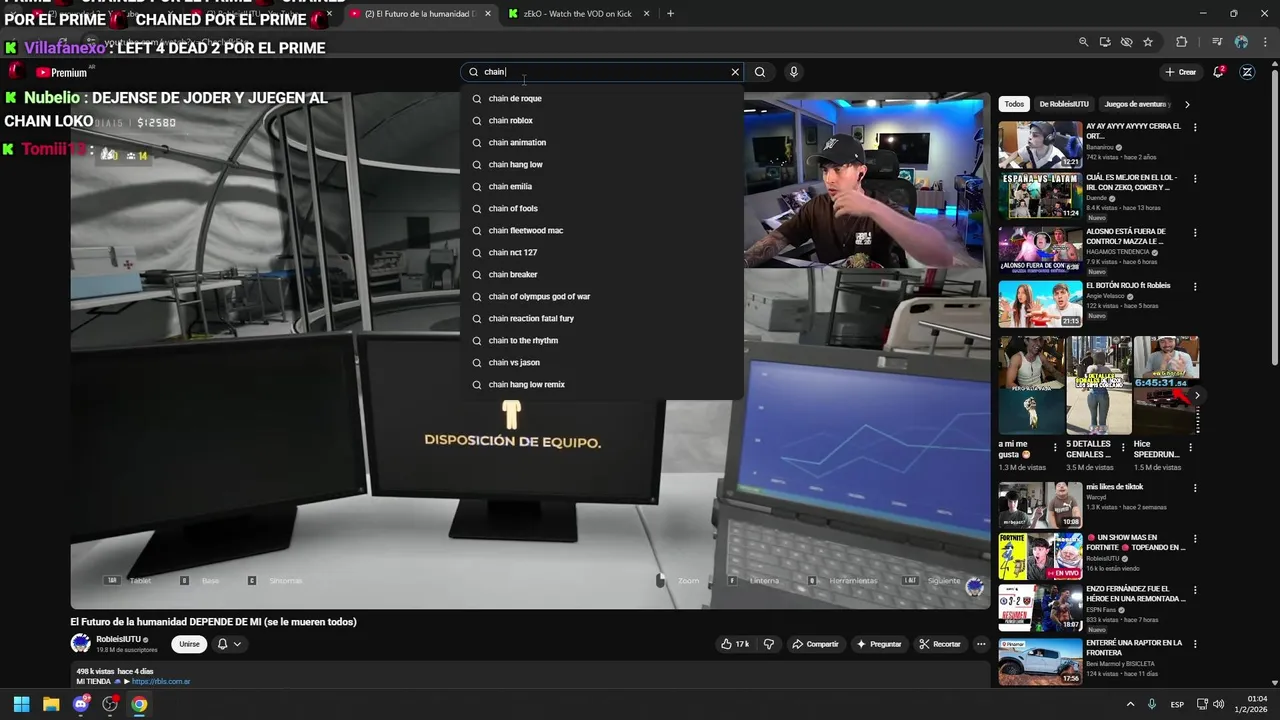This screenshot has height=720, width=1280.
Task: Like the video with 17 k likes
Action: (x=735, y=644)
